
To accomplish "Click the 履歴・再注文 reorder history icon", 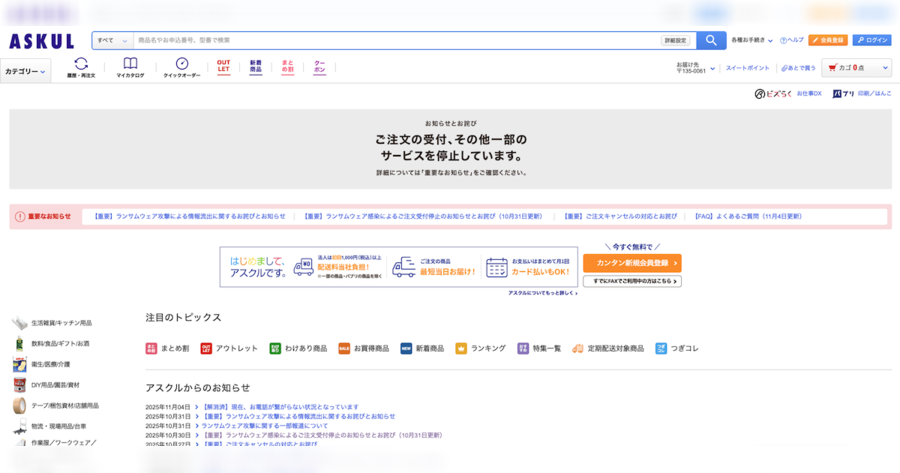I will tap(81, 67).
